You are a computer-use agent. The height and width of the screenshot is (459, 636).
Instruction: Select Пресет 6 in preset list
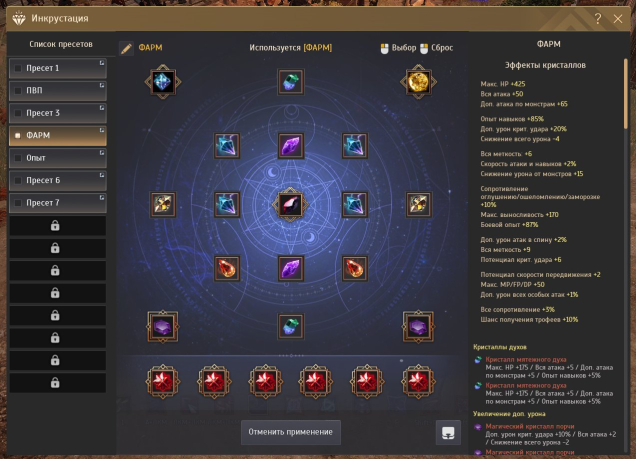(x=58, y=180)
